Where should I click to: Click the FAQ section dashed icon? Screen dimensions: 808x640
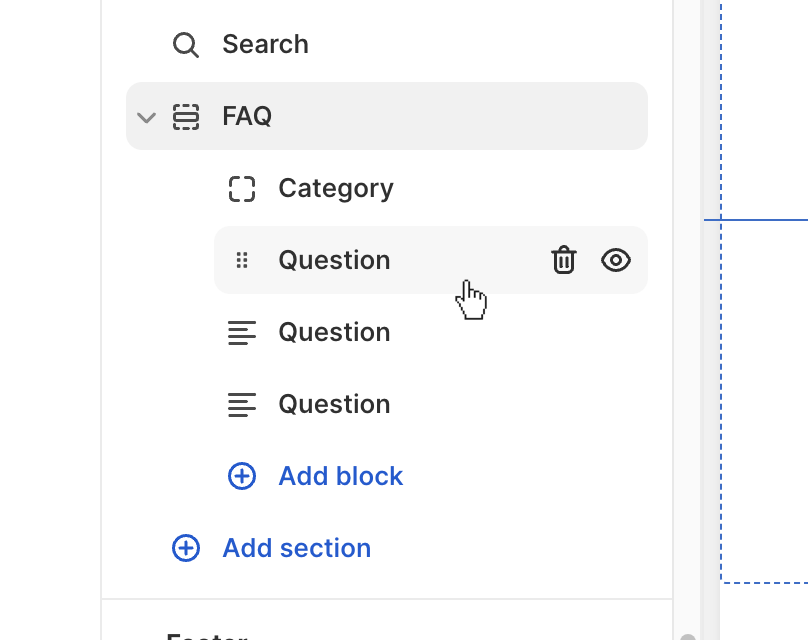(x=186, y=117)
